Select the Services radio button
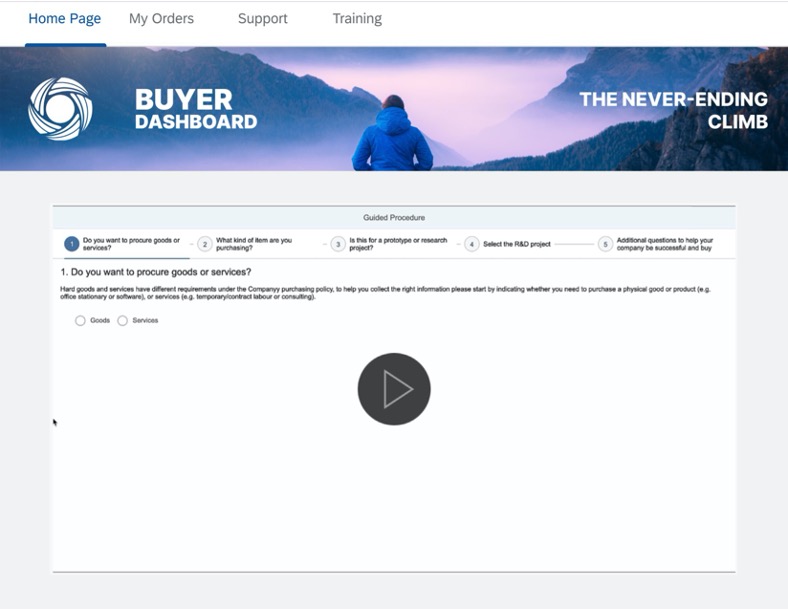Image resolution: width=788 pixels, height=610 pixels. coord(123,321)
